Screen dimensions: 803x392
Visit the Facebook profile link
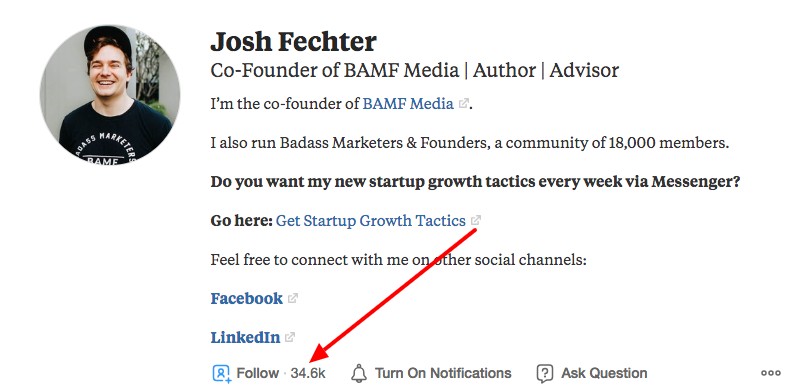(246, 298)
